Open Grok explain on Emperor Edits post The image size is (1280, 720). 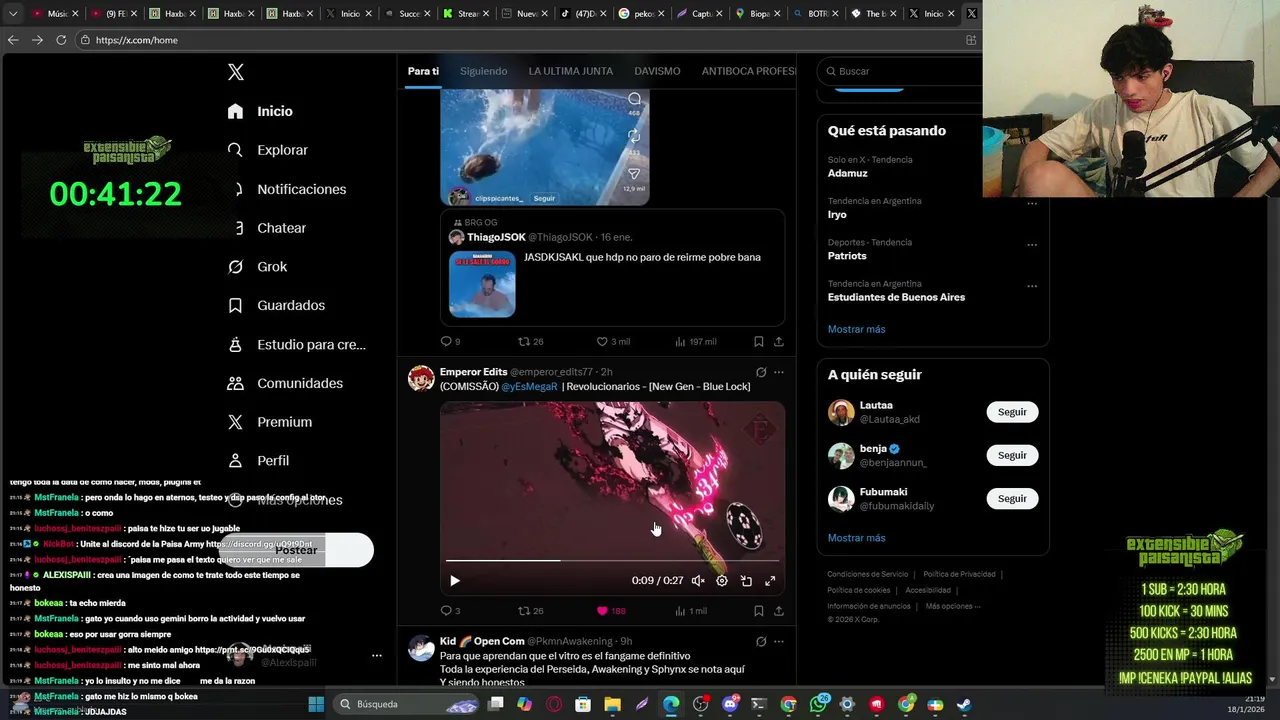[x=761, y=372]
